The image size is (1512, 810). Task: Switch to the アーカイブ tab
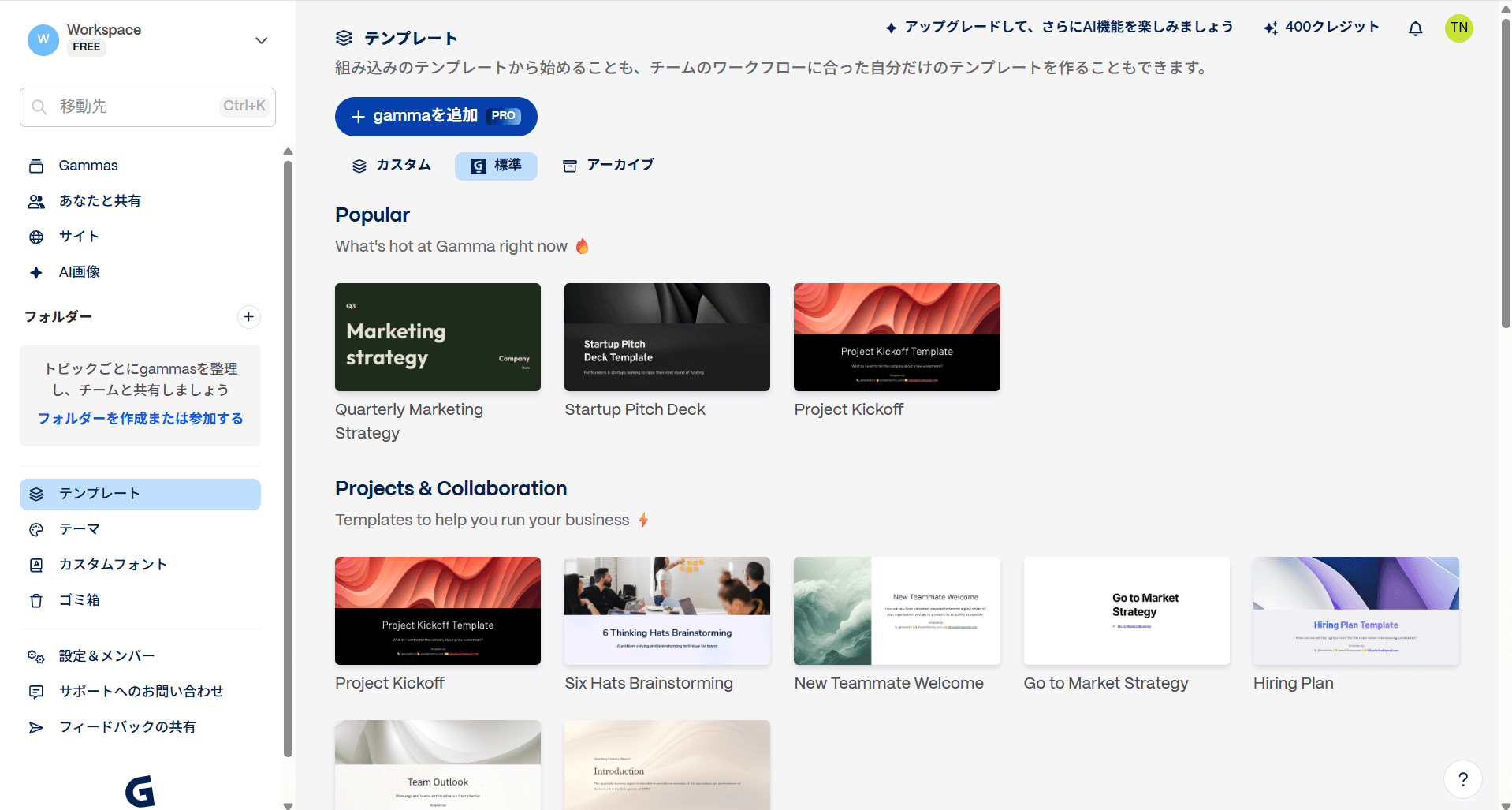(608, 166)
